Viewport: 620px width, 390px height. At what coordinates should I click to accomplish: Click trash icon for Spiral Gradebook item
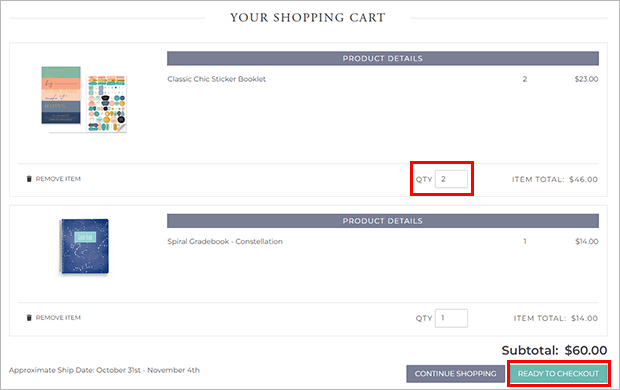[29, 318]
